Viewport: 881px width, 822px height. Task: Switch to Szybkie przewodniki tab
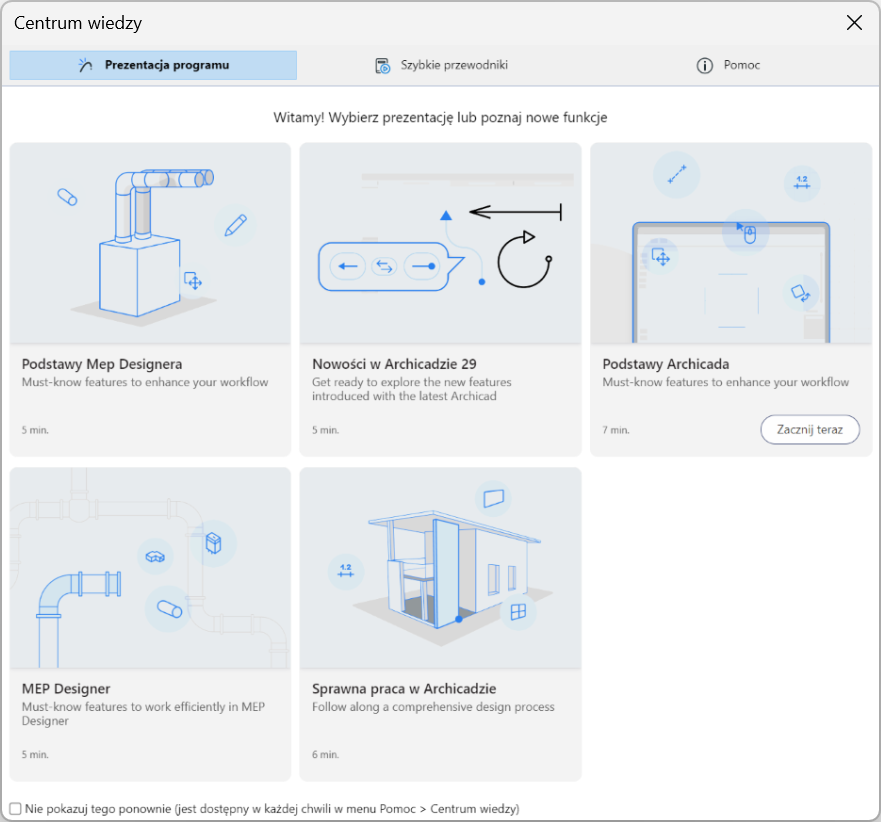440,66
